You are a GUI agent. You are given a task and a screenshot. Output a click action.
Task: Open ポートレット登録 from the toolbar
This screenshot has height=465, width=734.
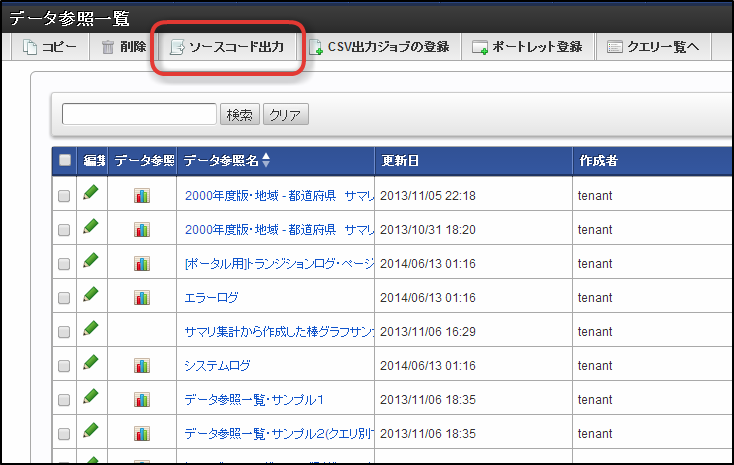pyautogui.click(x=528, y=47)
